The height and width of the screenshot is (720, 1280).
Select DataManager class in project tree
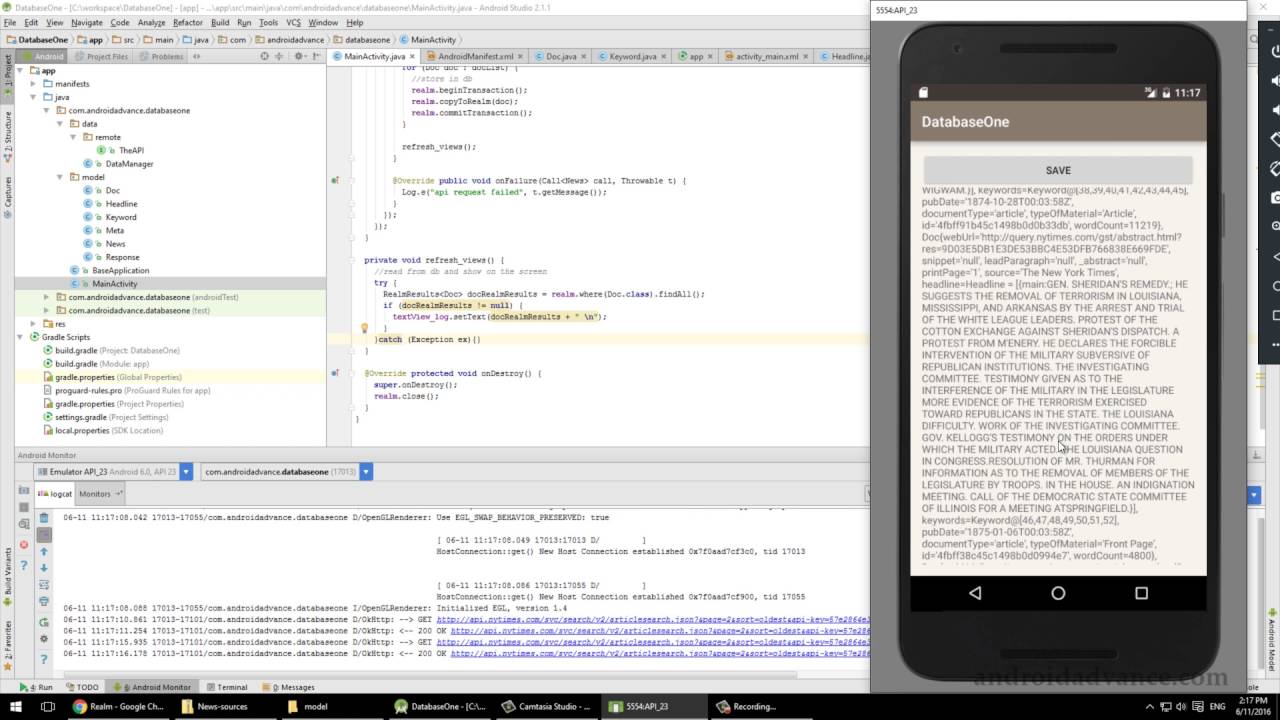click(129, 164)
